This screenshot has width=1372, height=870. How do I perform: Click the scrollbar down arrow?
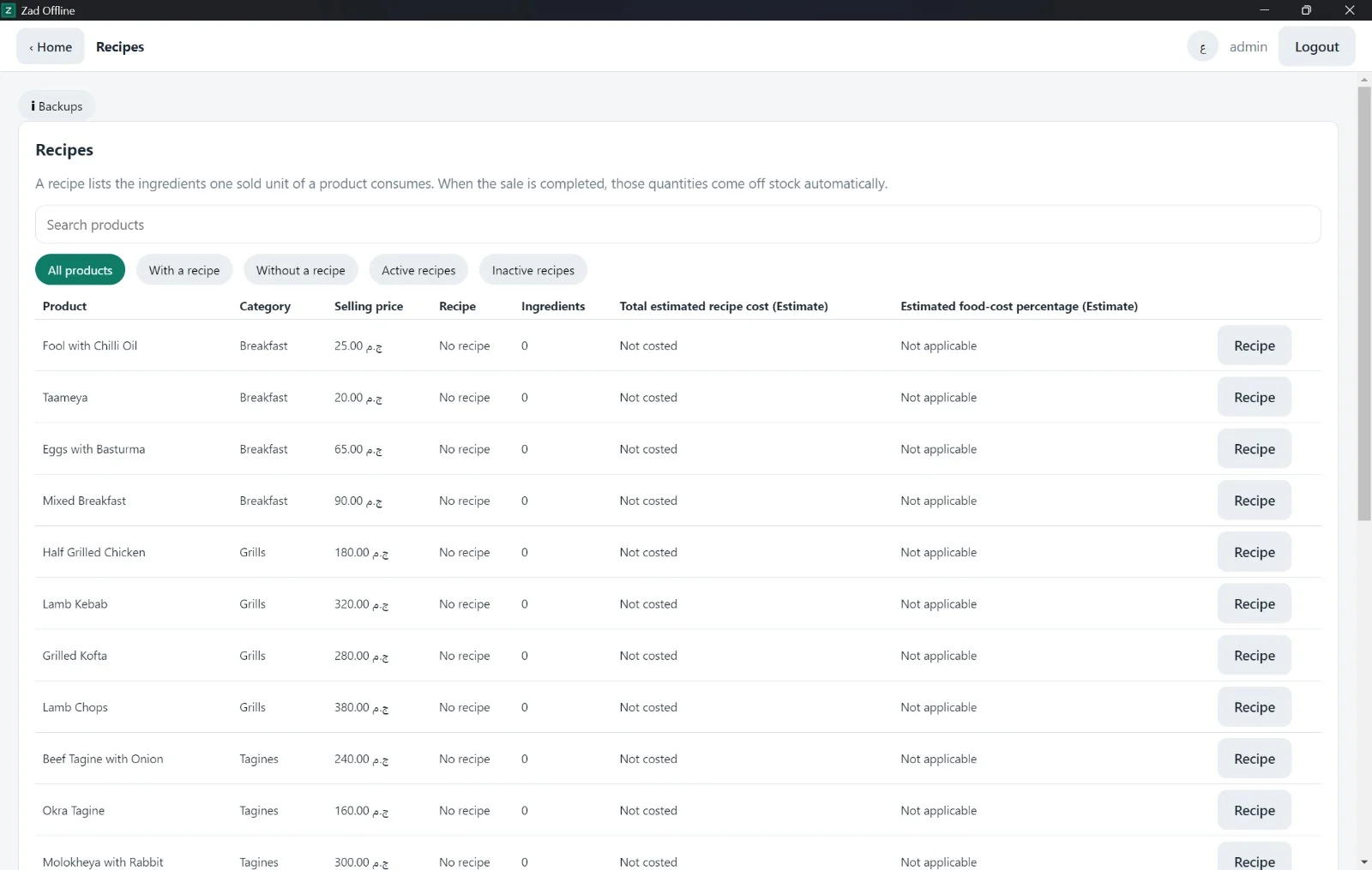click(x=1364, y=861)
